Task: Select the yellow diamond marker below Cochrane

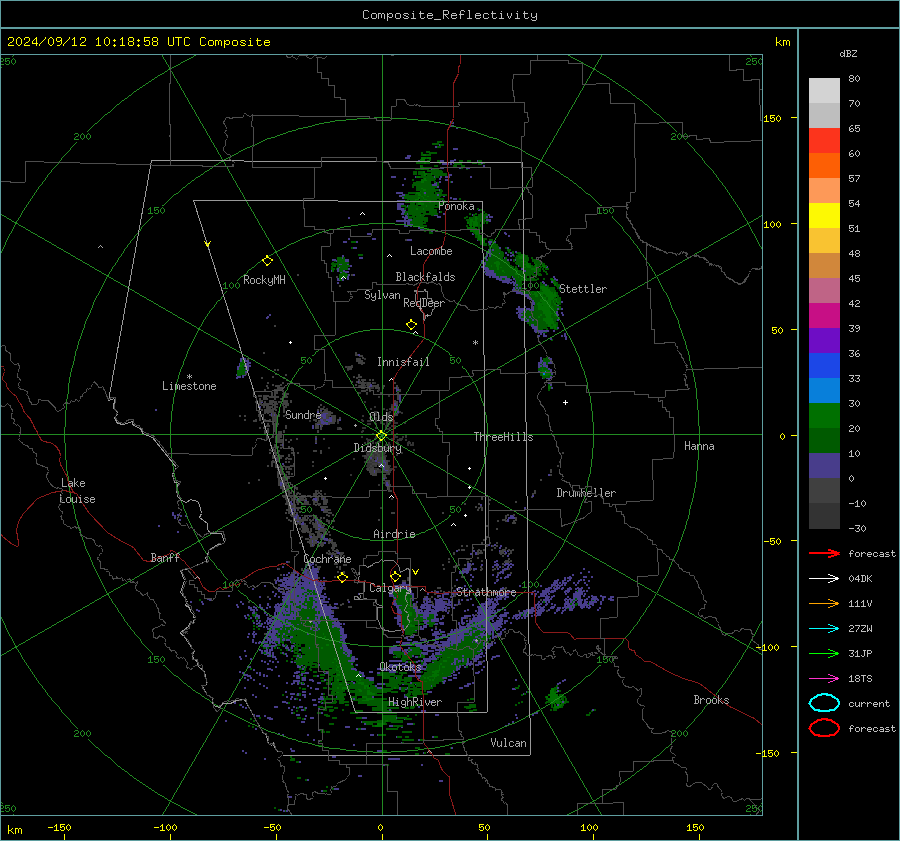Action: pyautogui.click(x=342, y=577)
